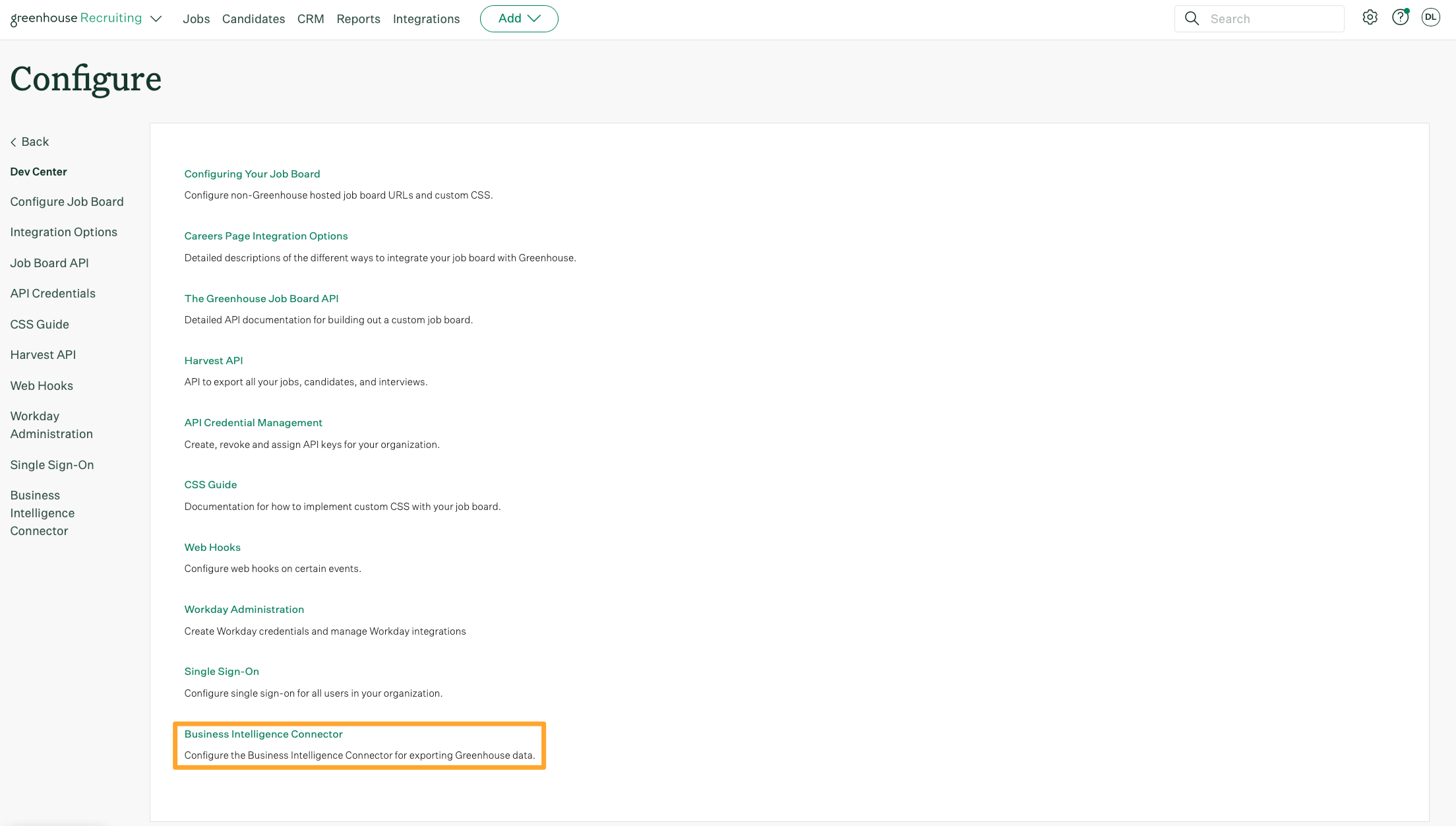Click the help/question mark icon
The height and width of the screenshot is (826, 1456).
click(x=1400, y=17)
